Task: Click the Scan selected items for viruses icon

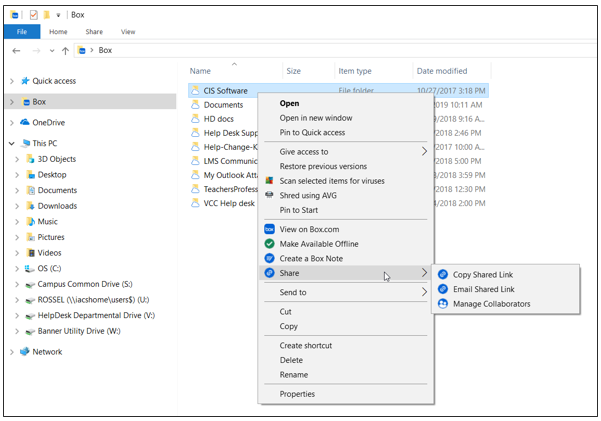Action: 269,181
